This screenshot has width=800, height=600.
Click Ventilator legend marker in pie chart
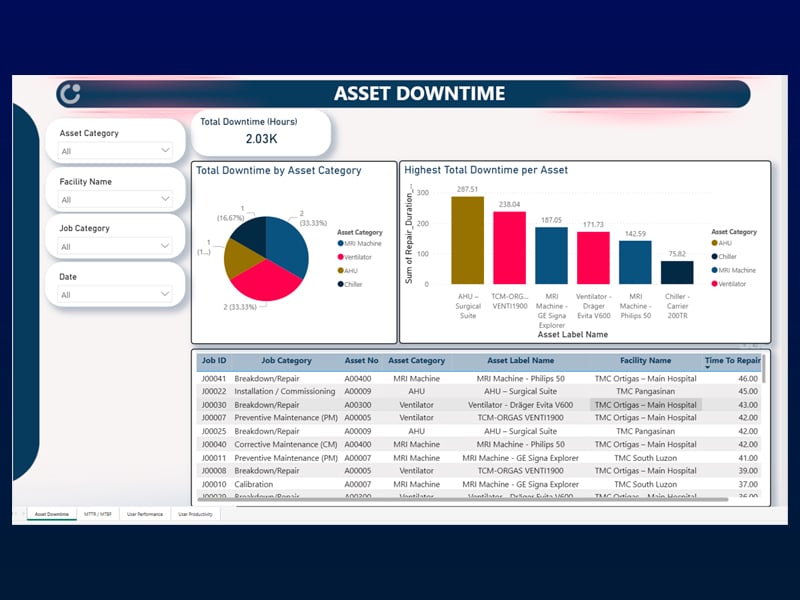[340, 257]
